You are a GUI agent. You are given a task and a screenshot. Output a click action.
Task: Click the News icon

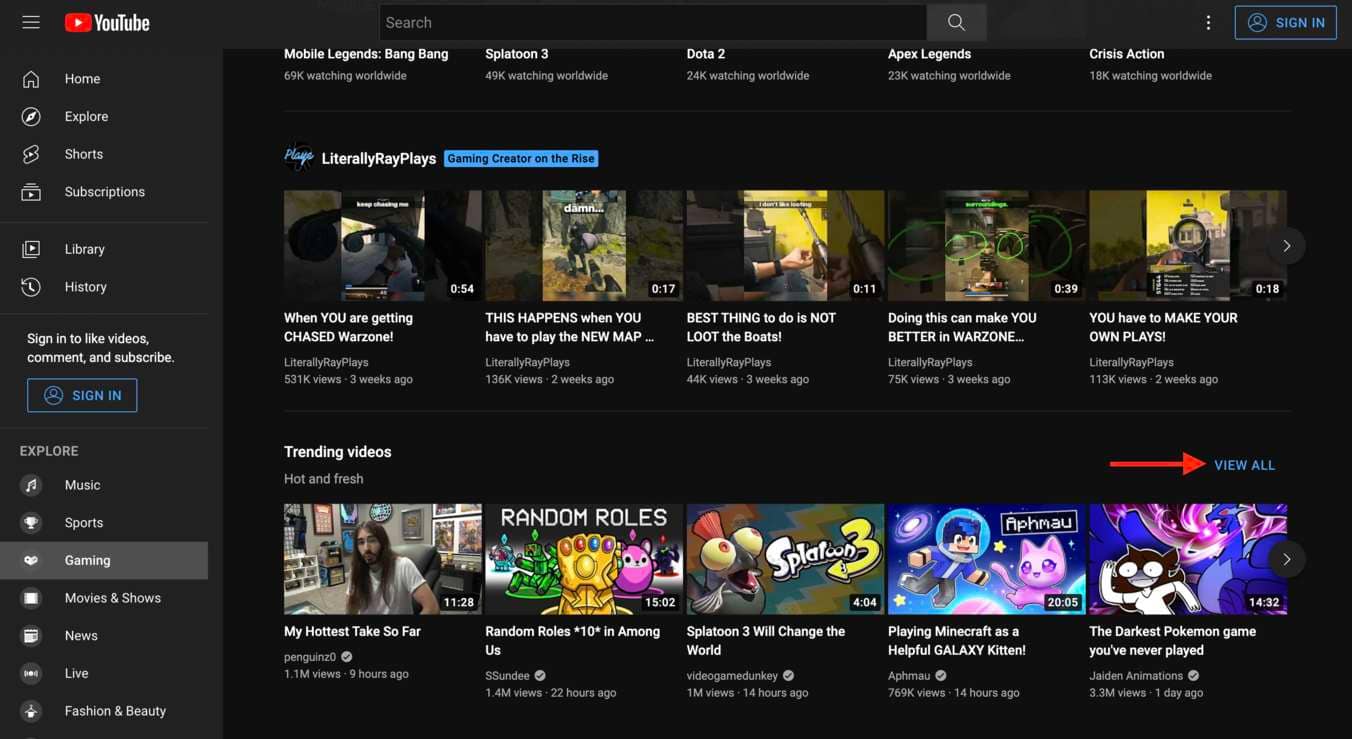point(31,636)
